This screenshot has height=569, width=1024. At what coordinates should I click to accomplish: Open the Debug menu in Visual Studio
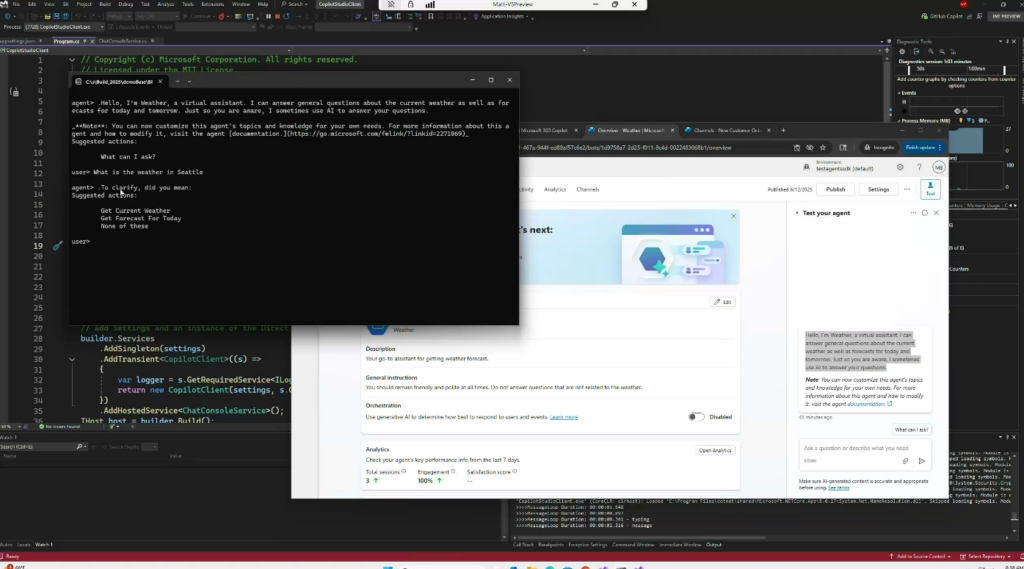click(125, 4)
